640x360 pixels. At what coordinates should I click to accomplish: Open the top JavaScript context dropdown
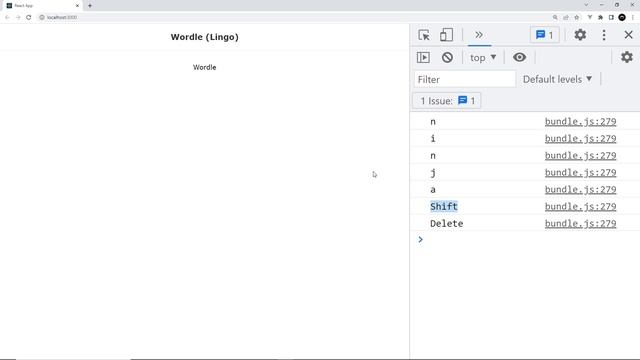click(x=483, y=58)
